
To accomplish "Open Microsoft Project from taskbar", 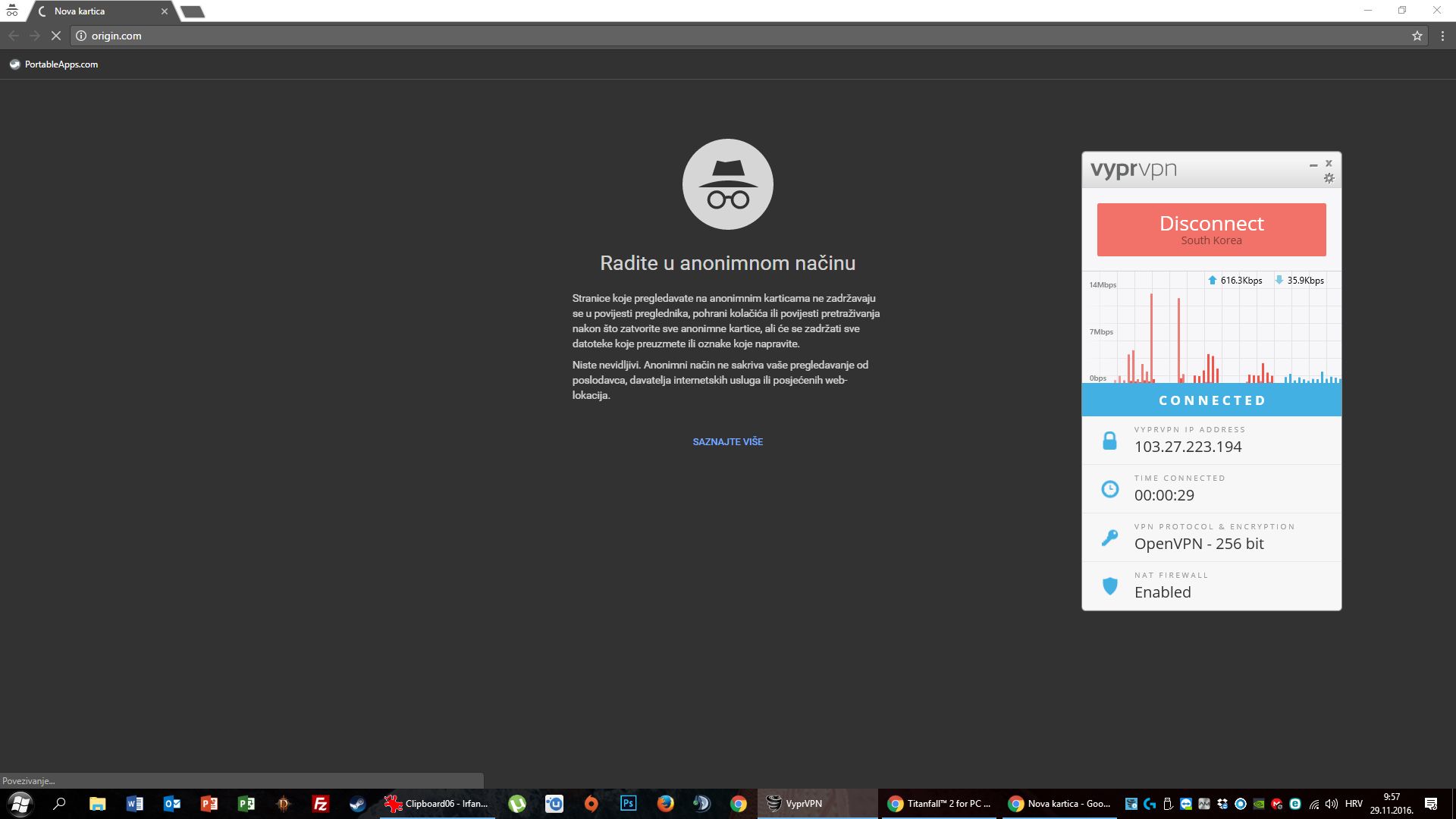I will pos(246,804).
